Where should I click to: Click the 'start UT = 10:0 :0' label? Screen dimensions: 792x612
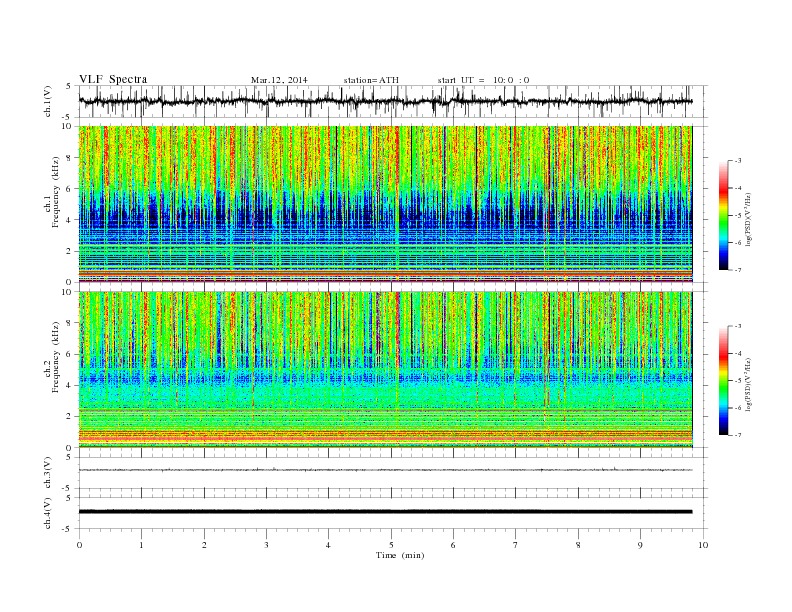[x=483, y=80]
